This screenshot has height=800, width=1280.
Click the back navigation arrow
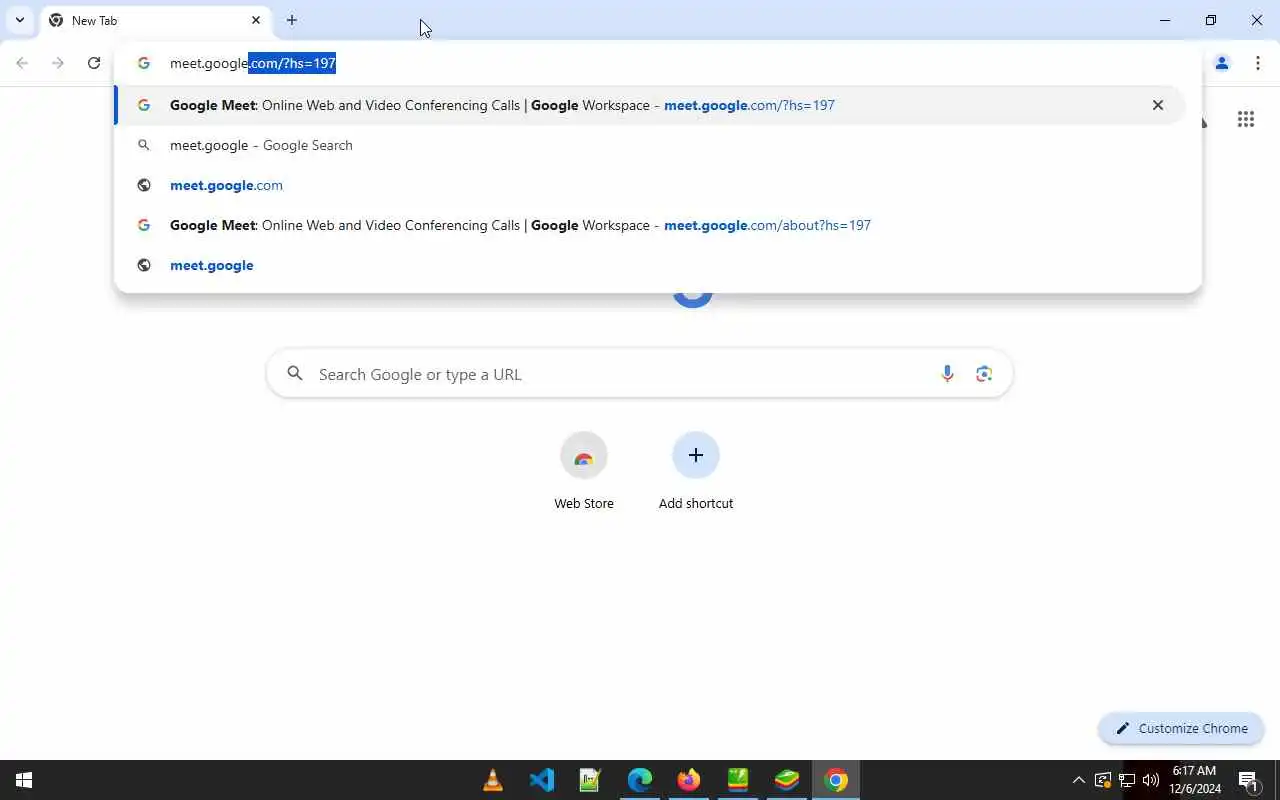click(22, 63)
